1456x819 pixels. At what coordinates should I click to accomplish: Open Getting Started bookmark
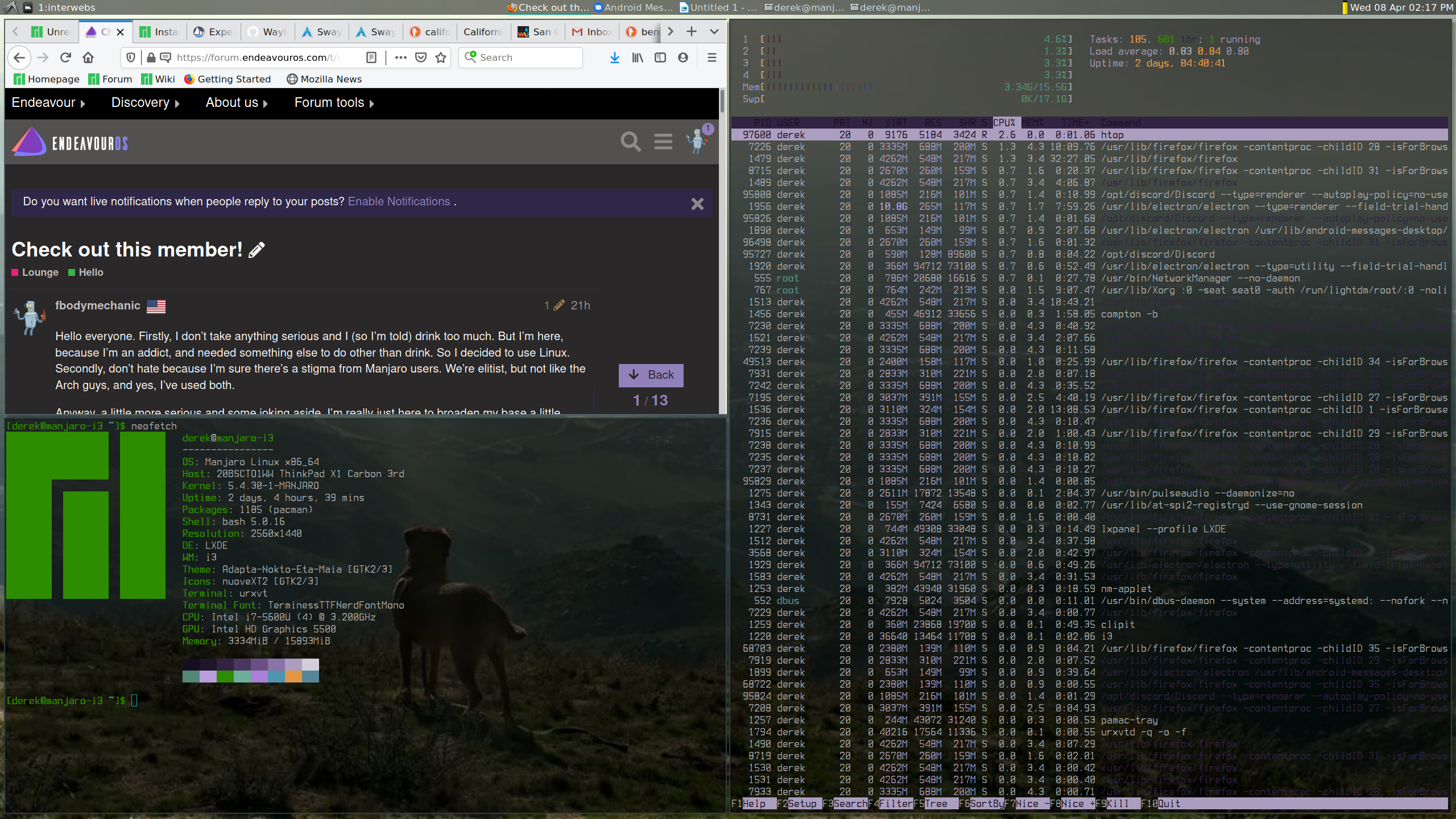227,79
